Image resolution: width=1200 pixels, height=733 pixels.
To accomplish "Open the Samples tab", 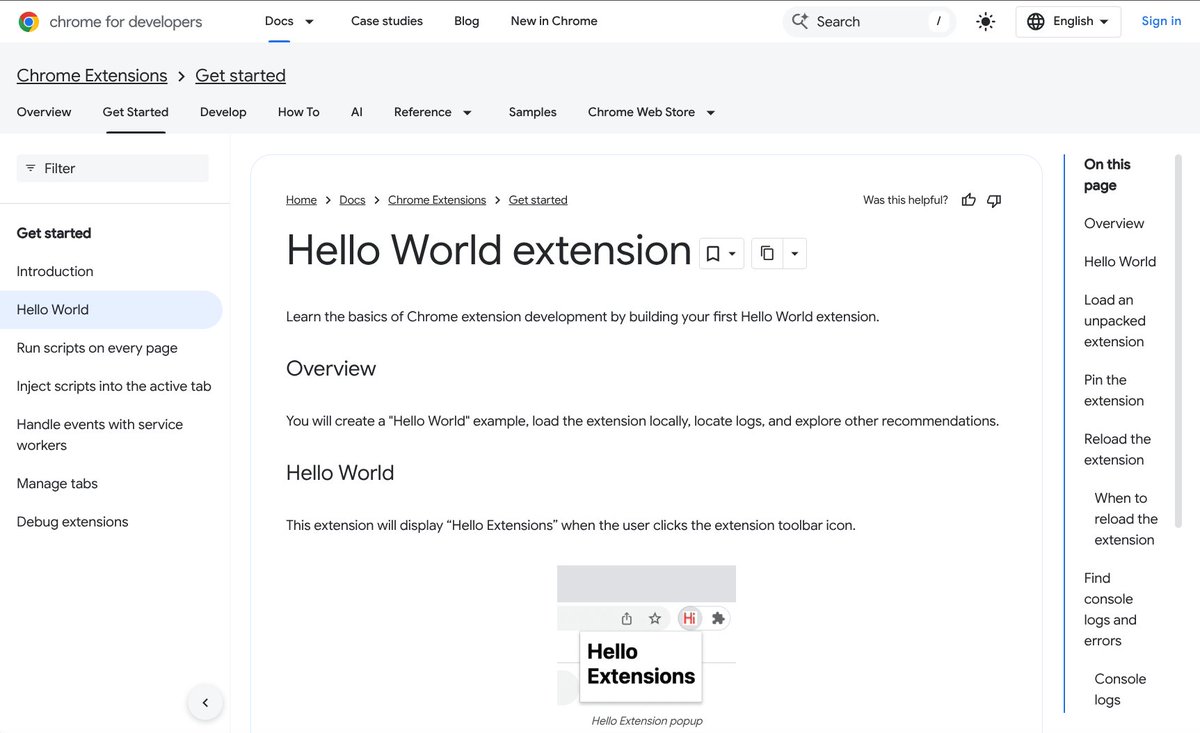I will coord(533,112).
